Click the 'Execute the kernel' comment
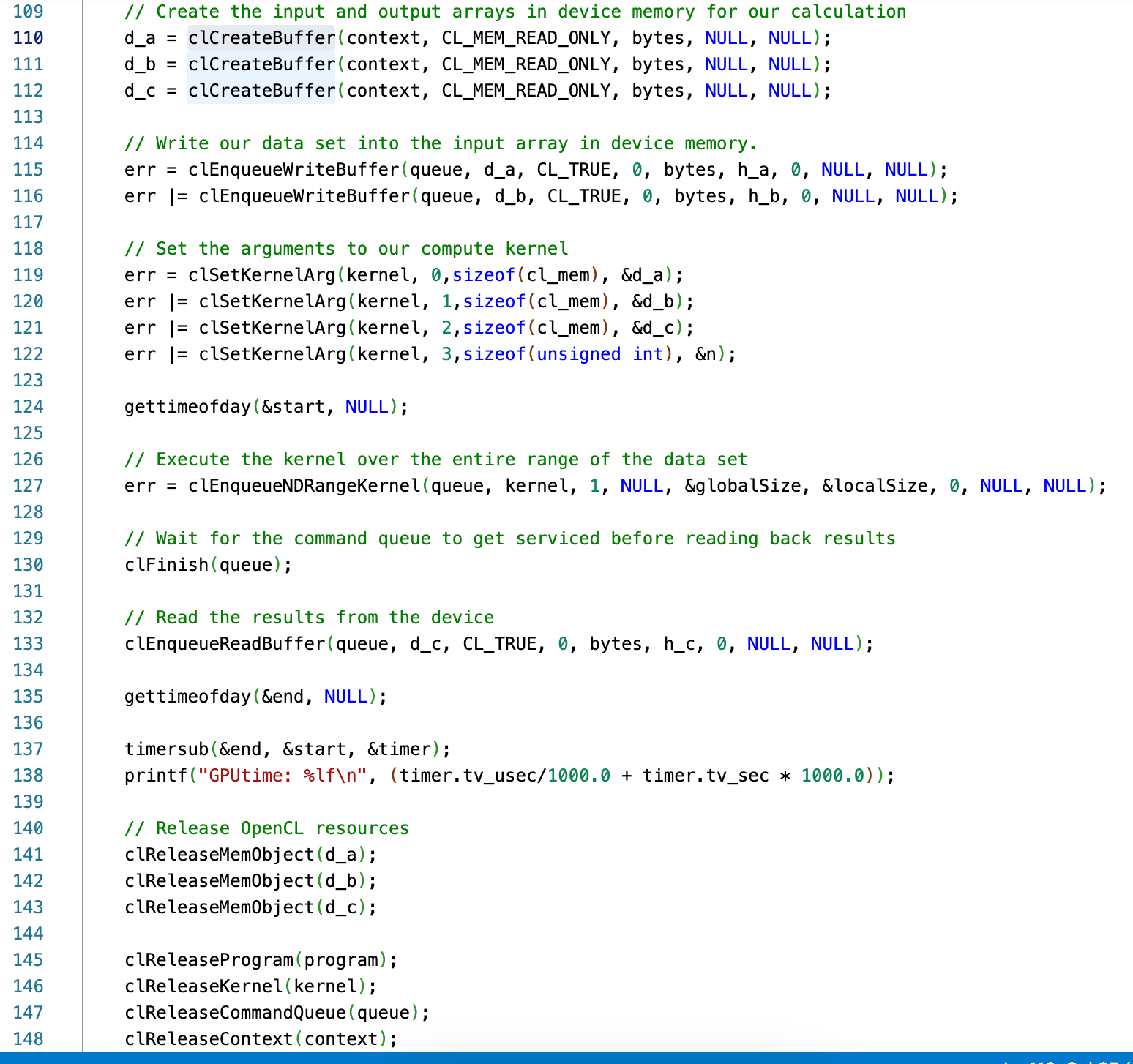1133x1064 pixels. point(435,460)
